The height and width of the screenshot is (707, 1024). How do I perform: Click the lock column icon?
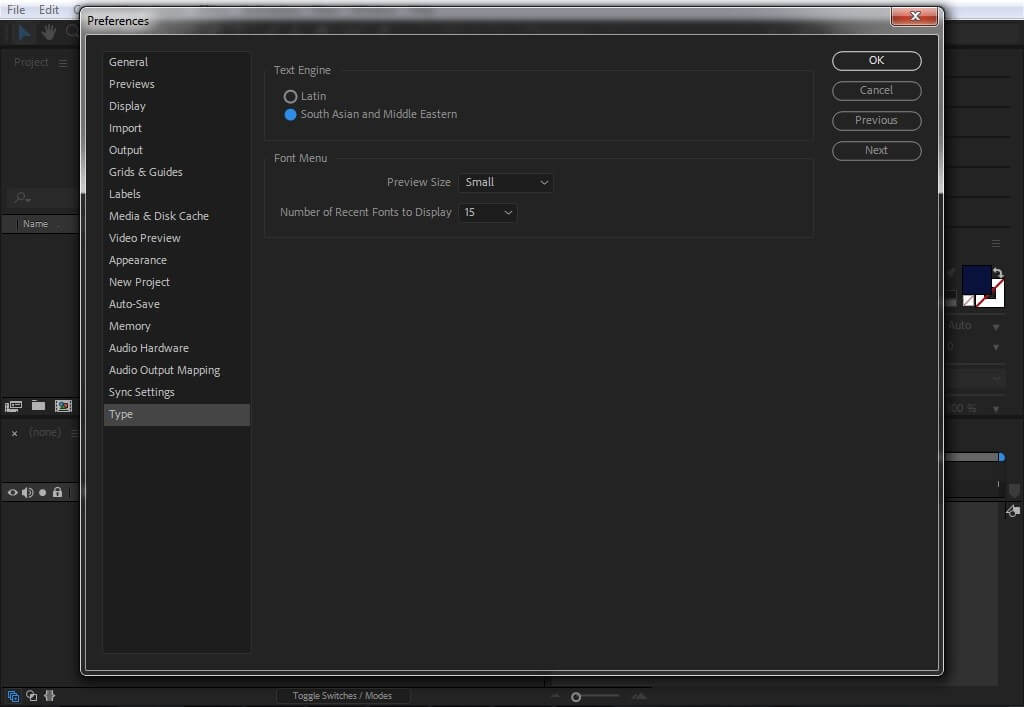(x=57, y=492)
